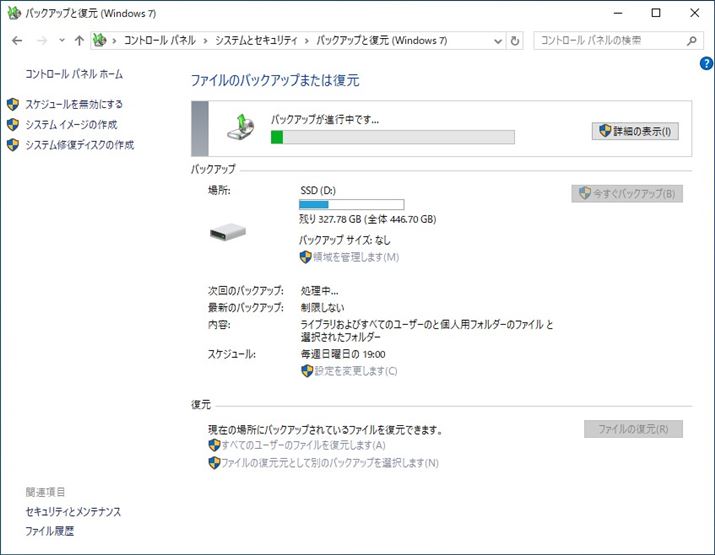Select バックアップと復元 (Windows 7) breadcrumb
Viewport: 715px width, 555px height.
(x=382, y=41)
